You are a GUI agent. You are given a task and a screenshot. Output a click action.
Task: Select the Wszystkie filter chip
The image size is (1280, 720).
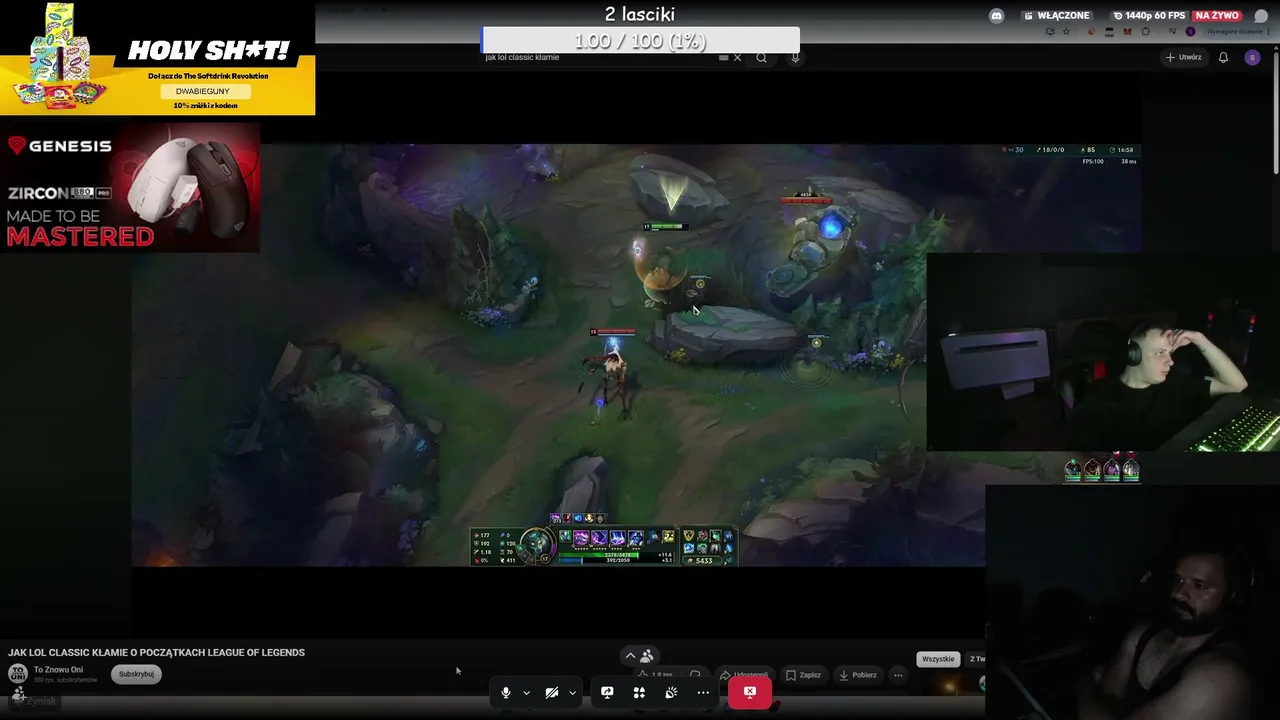[938, 659]
